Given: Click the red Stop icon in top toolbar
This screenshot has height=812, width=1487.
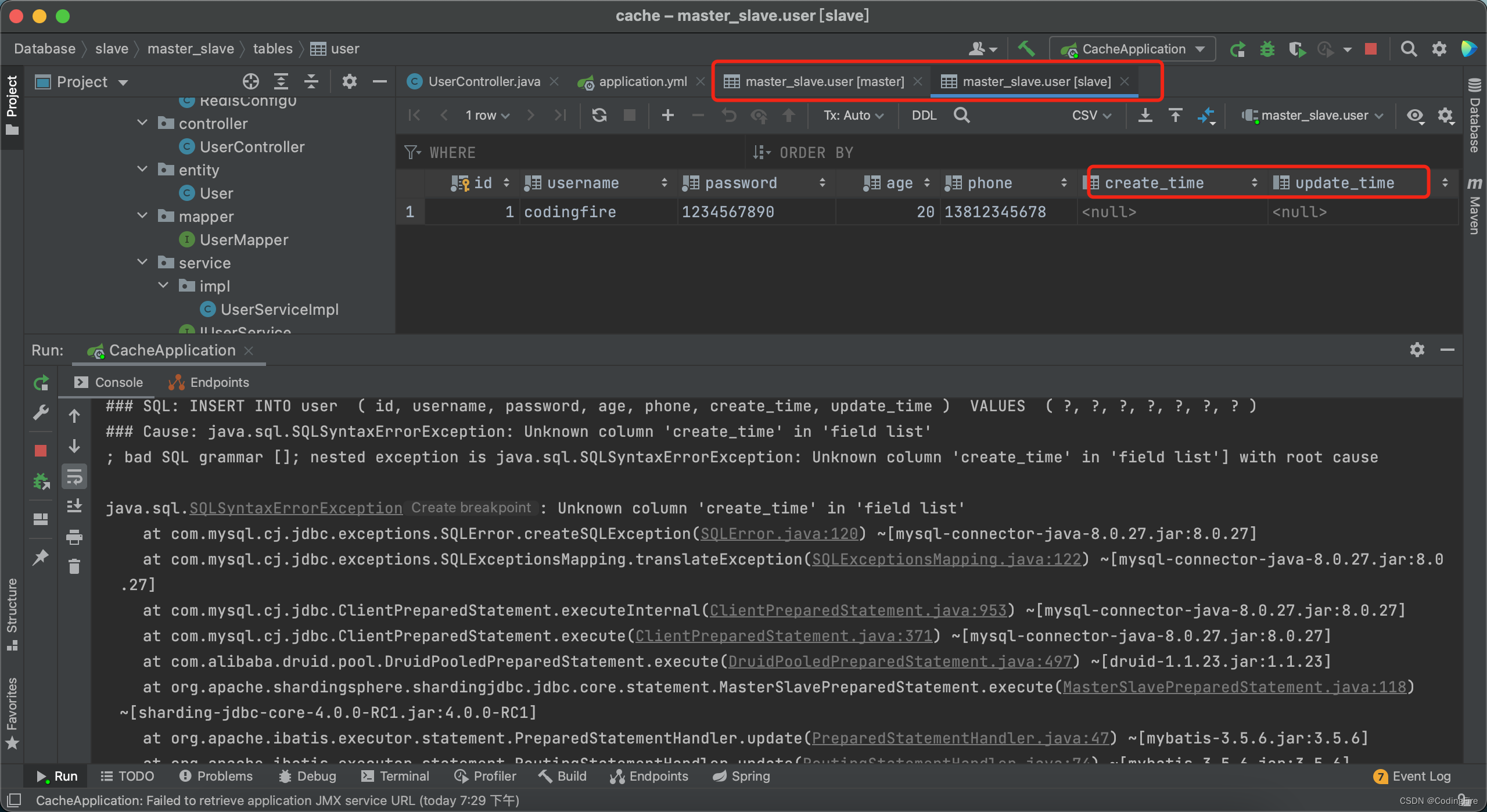Looking at the screenshot, I should (x=1371, y=49).
